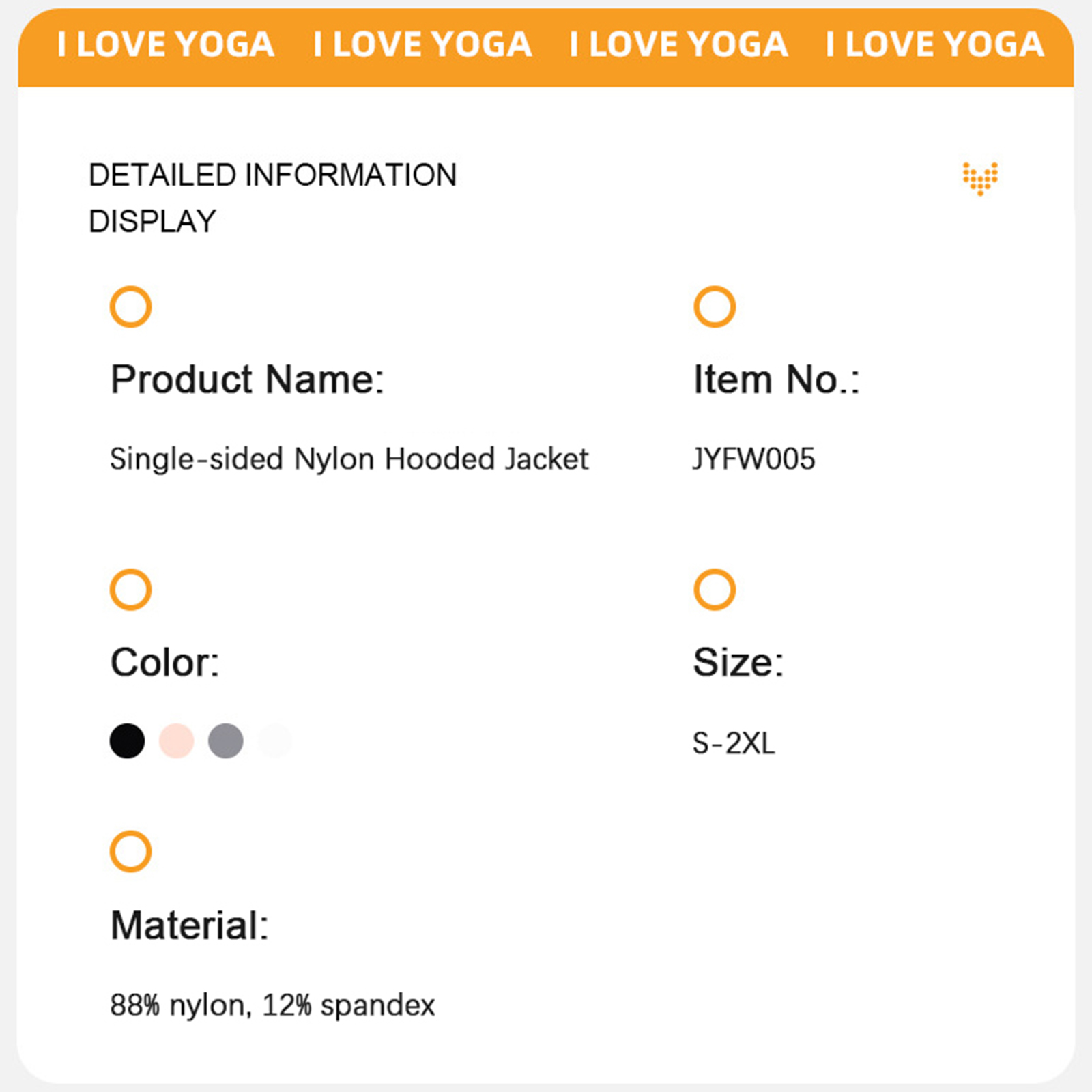Click the S-2XL size value
Image resolution: width=1092 pixels, height=1092 pixels.
coord(734,743)
